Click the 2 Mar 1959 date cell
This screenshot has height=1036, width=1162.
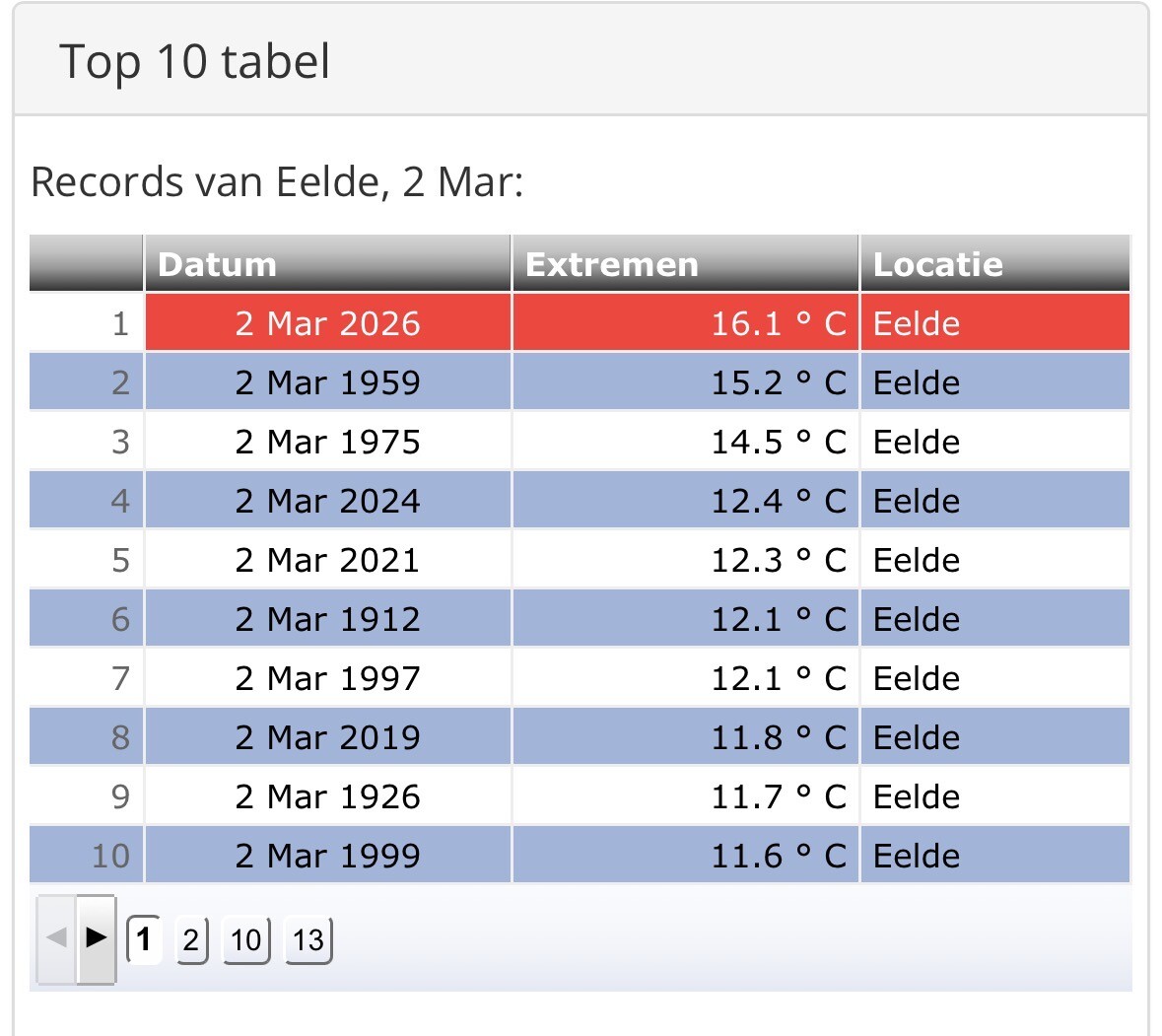(327, 382)
